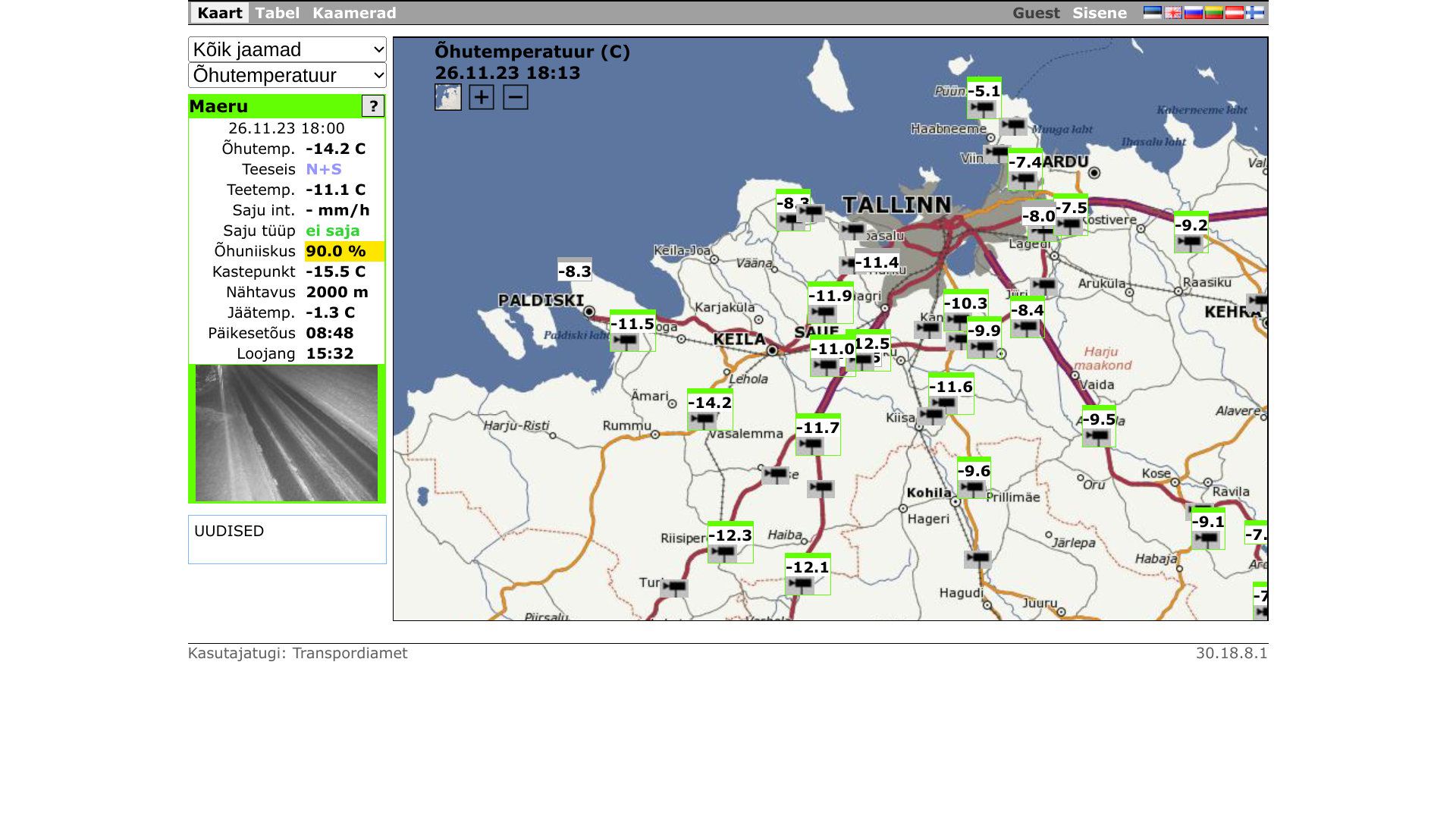This screenshot has width=1456, height=819.
Task: Click the Sisene login link
Action: coord(1100,13)
